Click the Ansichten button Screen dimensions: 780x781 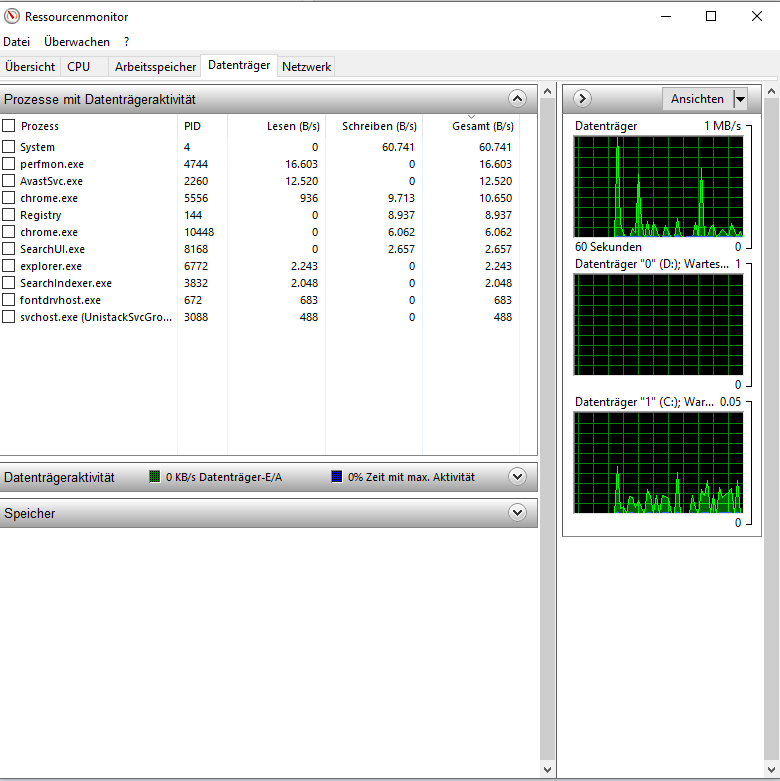(697, 99)
